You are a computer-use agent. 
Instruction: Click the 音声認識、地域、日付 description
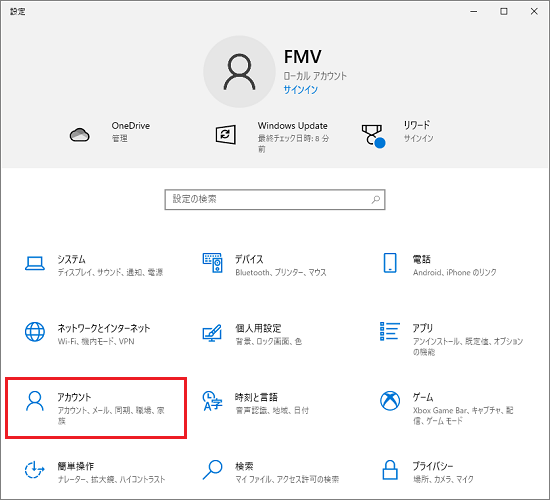(272, 410)
